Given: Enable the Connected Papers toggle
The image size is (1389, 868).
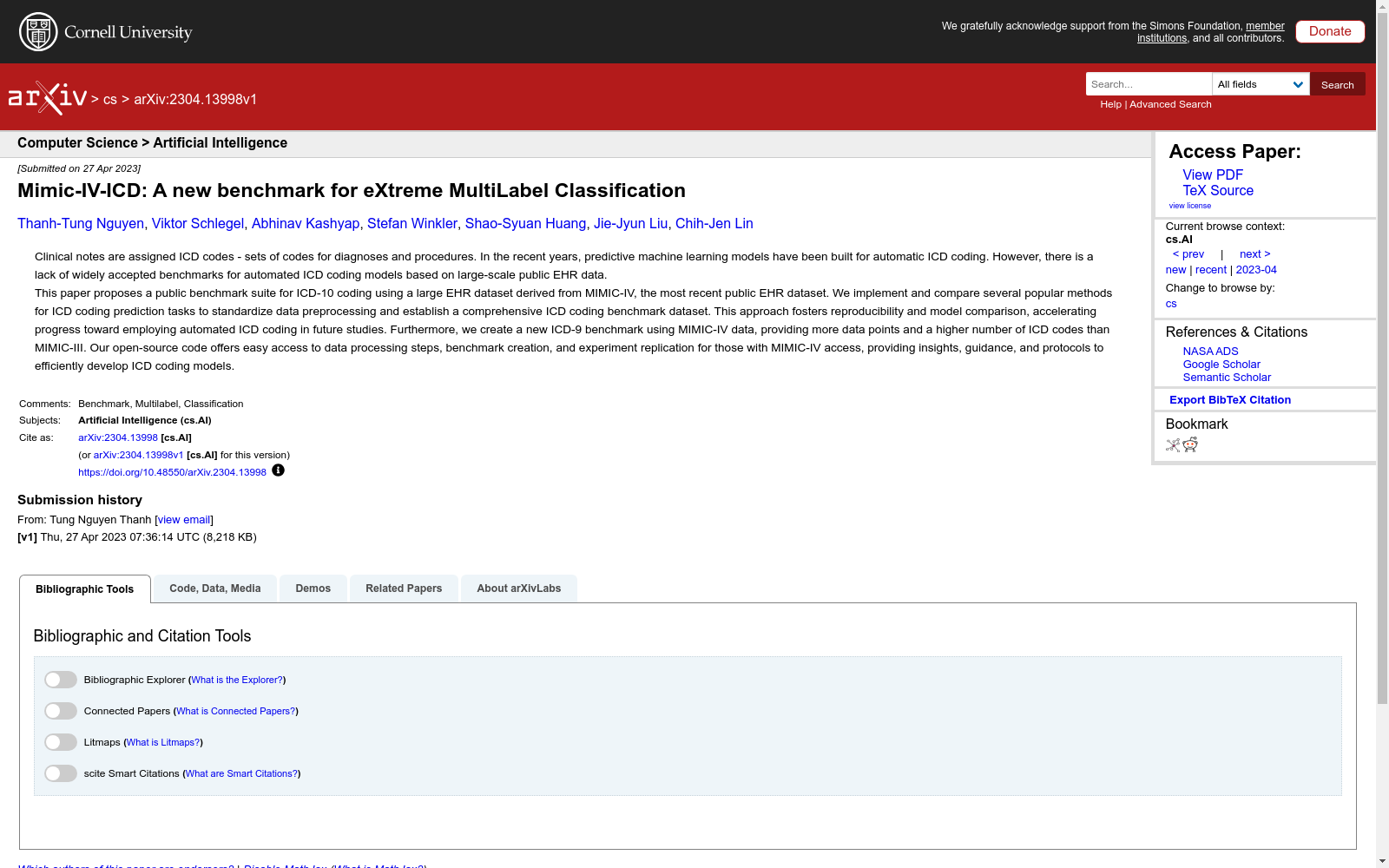Looking at the screenshot, I should [61, 711].
